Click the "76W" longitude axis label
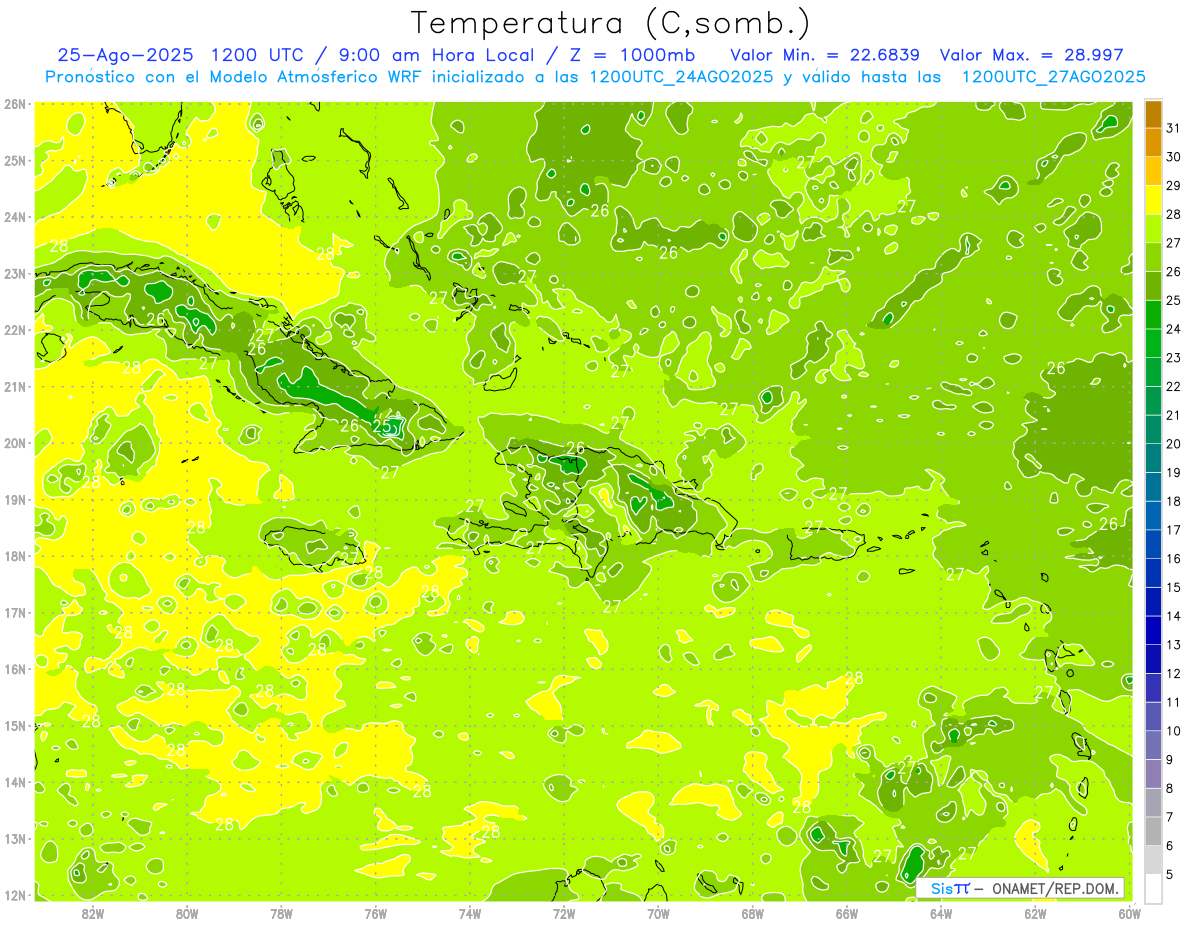The image size is (1200, 927). point(376,913)
